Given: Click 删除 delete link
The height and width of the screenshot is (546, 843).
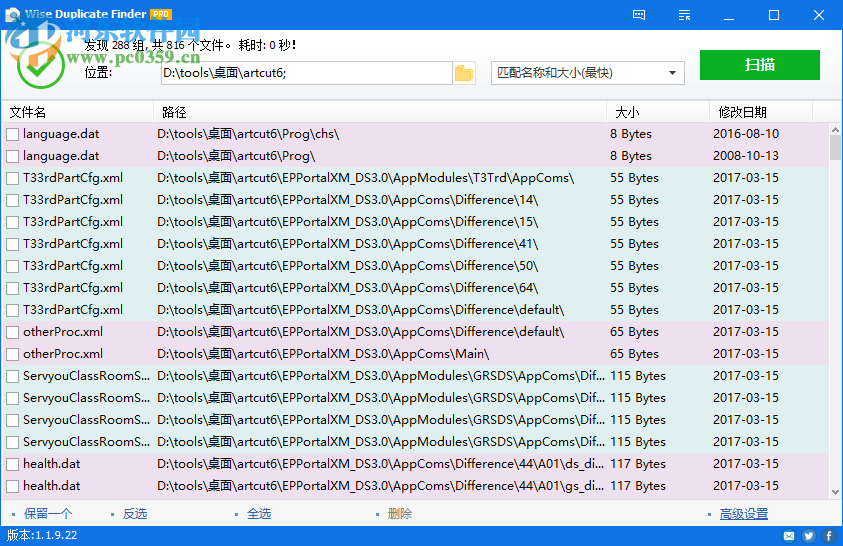Looking at the screenshot, I should point(400,514).
